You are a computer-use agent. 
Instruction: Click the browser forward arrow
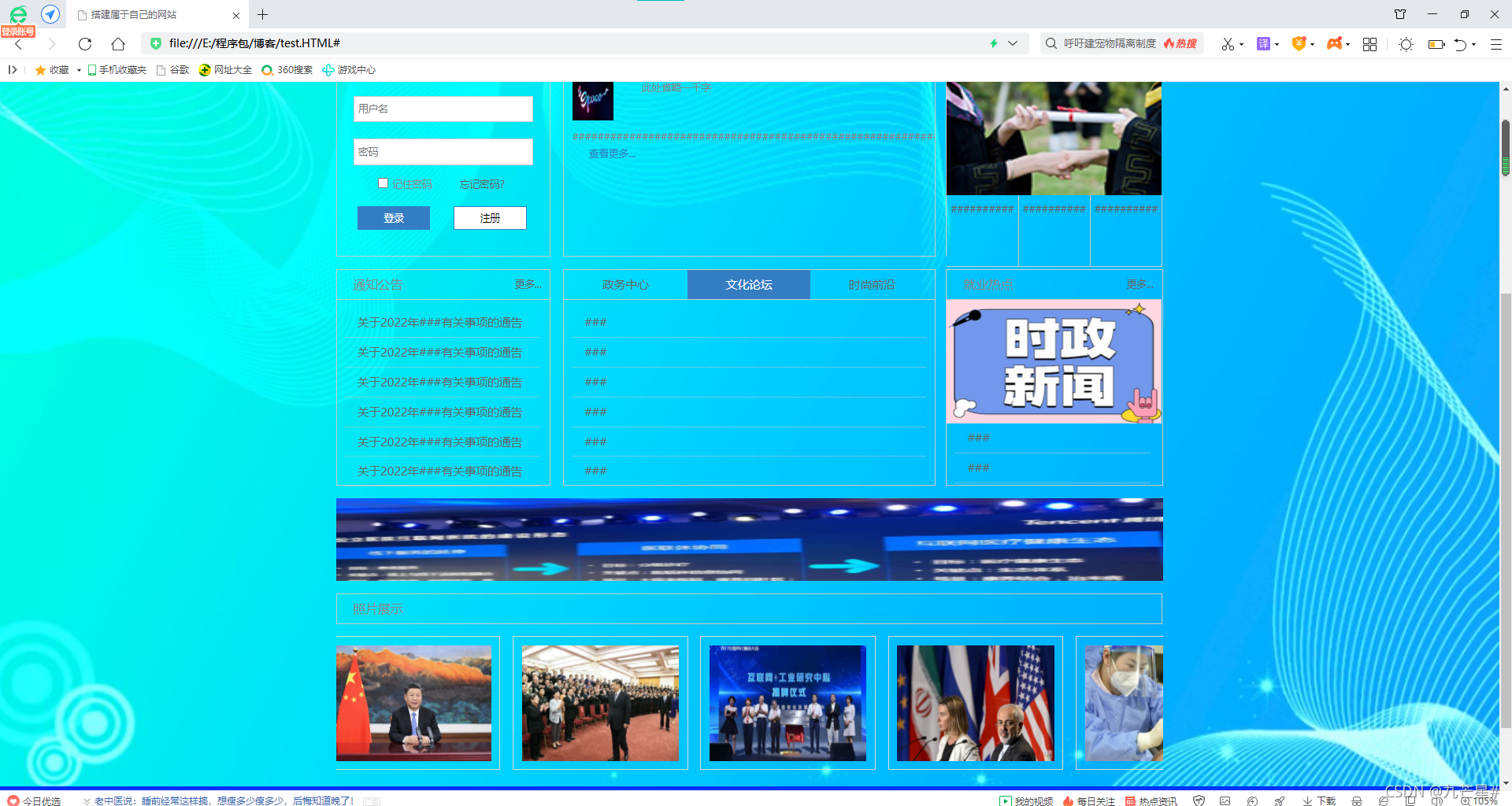click(52, 44)
